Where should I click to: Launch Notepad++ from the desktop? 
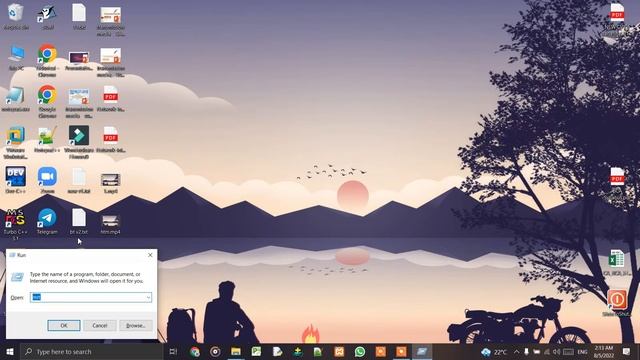(x=47, y=139)
